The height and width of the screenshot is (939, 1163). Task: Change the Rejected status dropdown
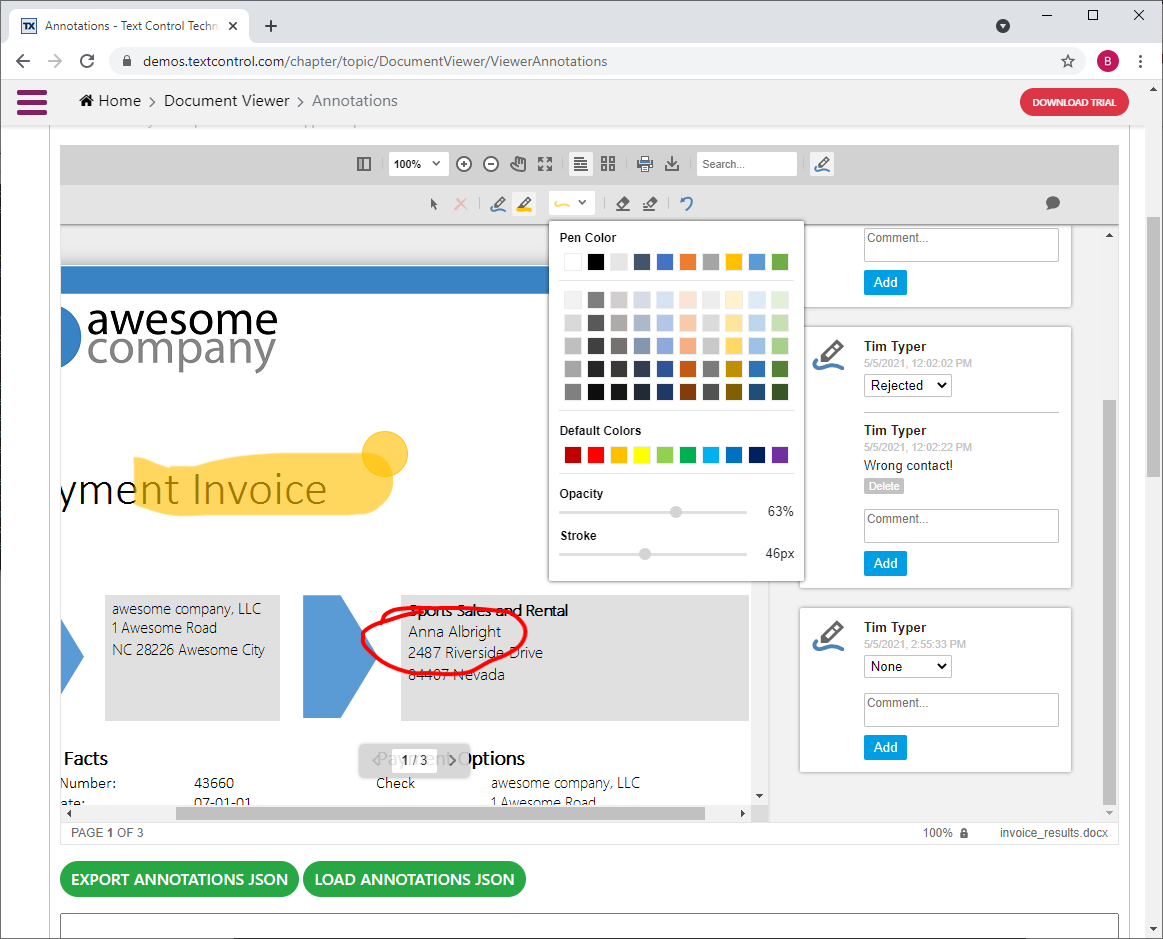907,385
